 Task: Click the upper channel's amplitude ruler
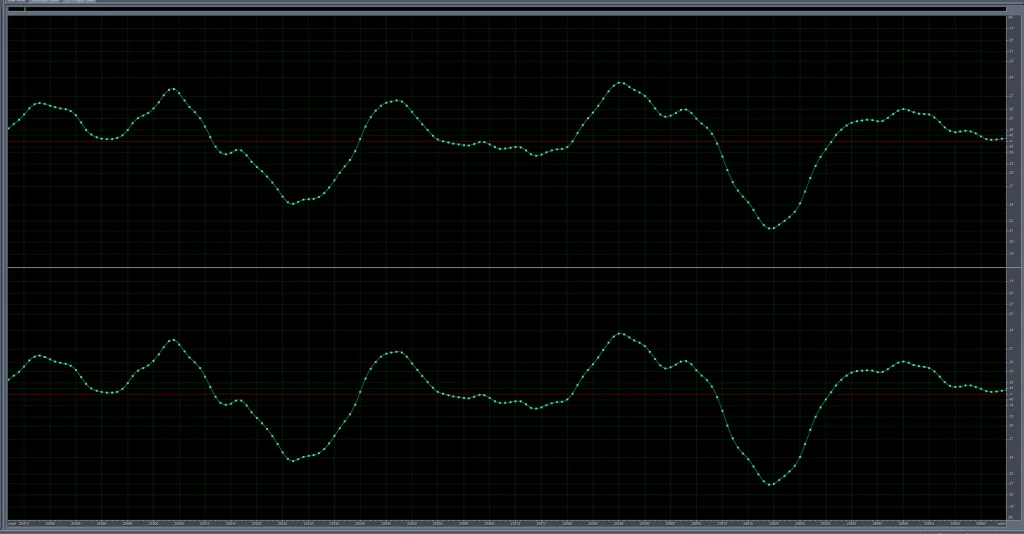click(1012, 141)
